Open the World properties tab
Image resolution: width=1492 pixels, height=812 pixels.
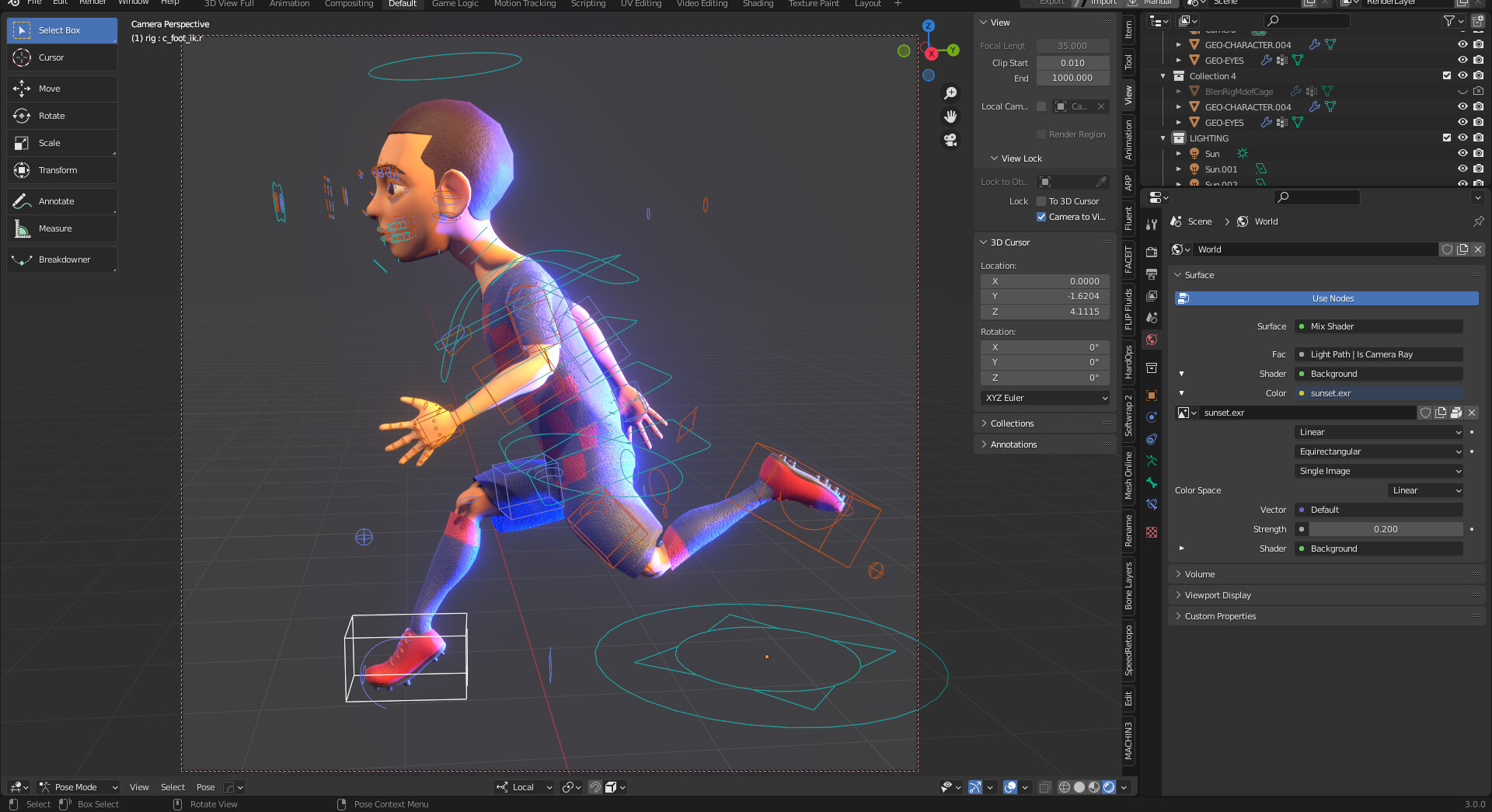click(1151, 340)
